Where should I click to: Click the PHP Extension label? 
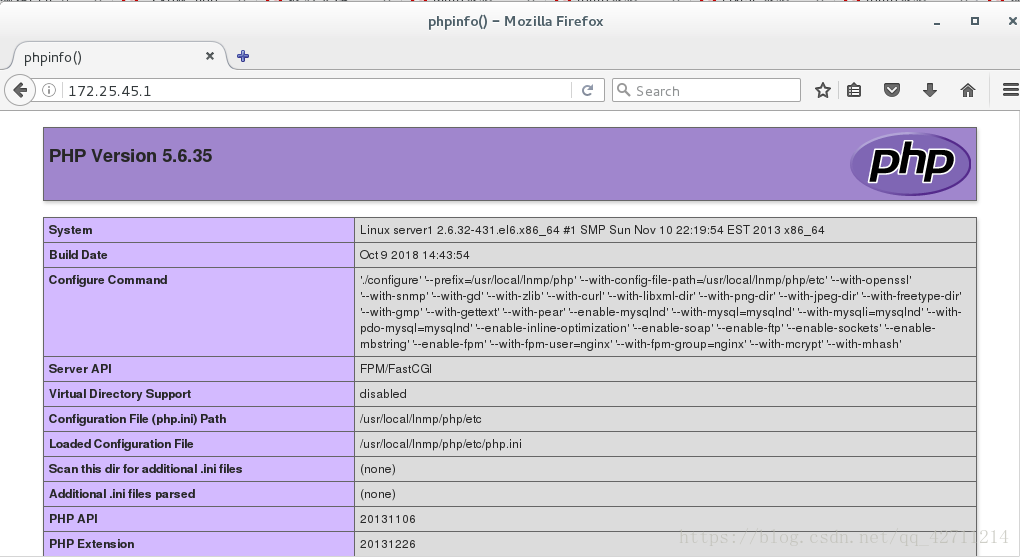click(x=92, y=544)
